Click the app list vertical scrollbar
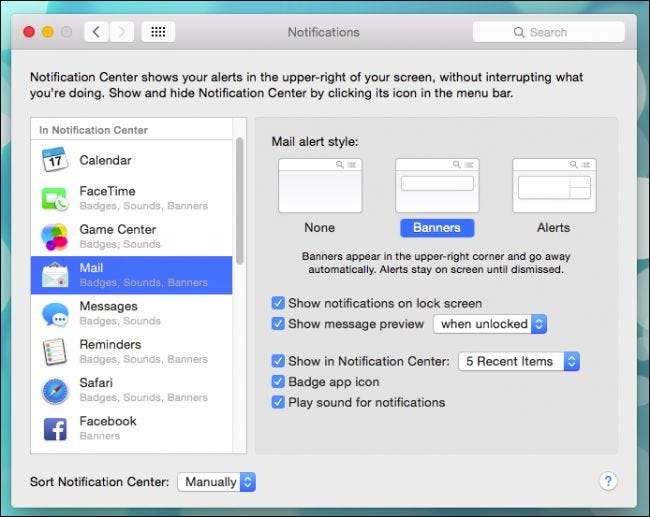 [239, 200]
